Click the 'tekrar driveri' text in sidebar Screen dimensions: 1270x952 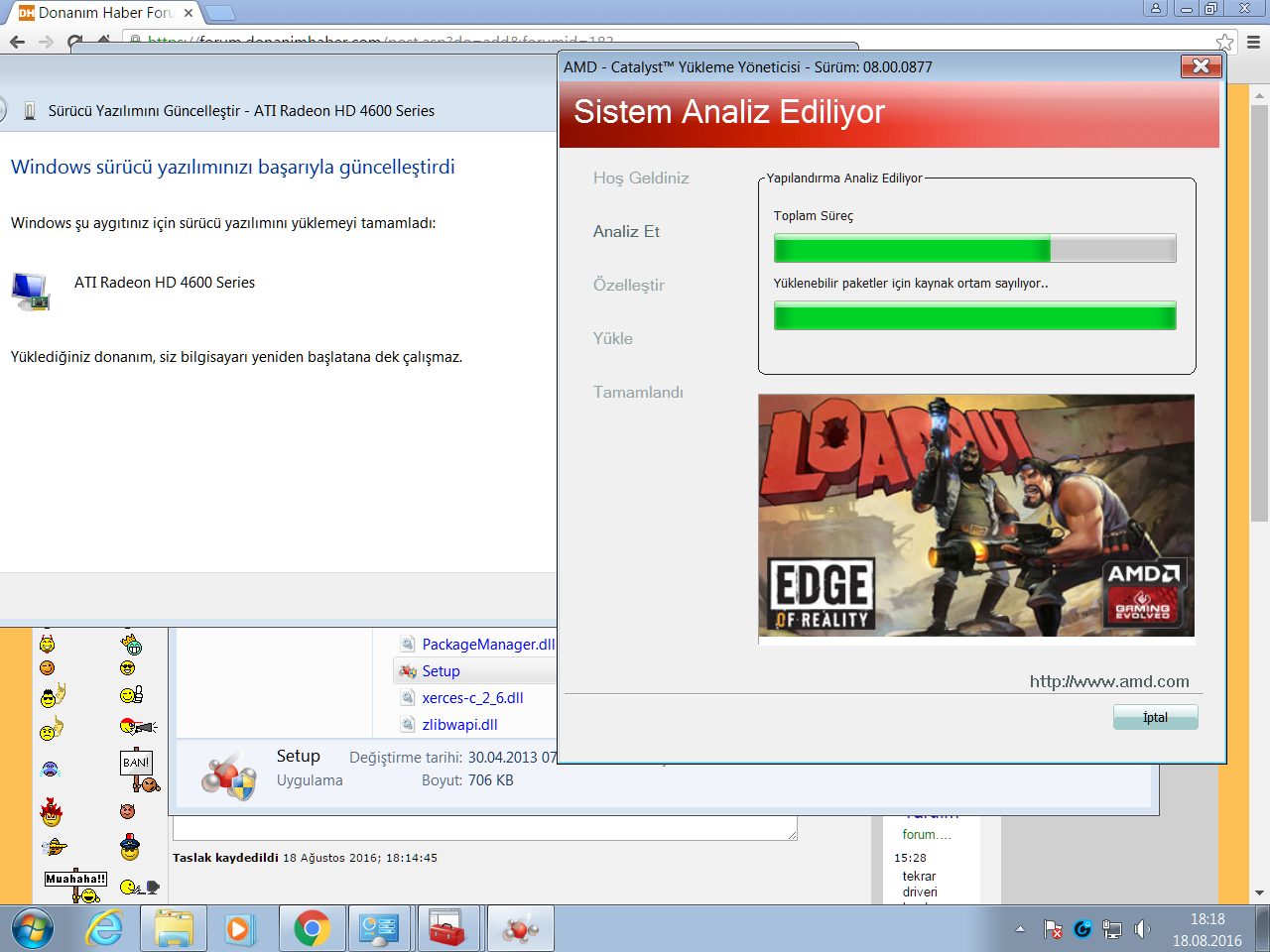point(920,884)
